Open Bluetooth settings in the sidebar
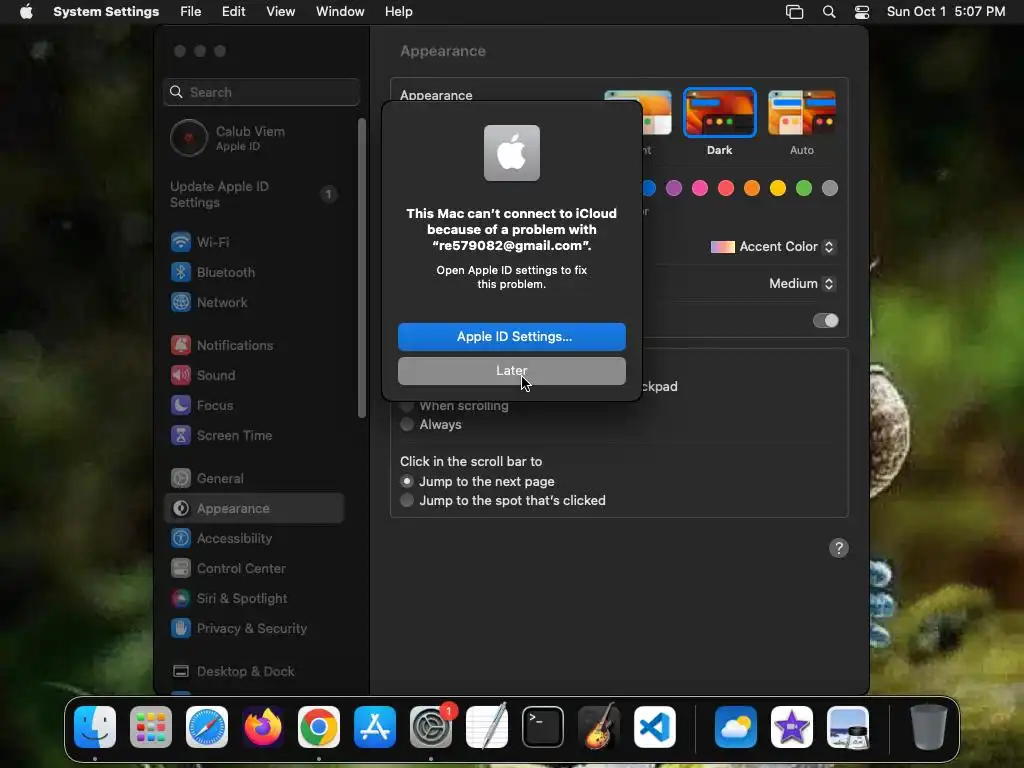 click(254, 272)
